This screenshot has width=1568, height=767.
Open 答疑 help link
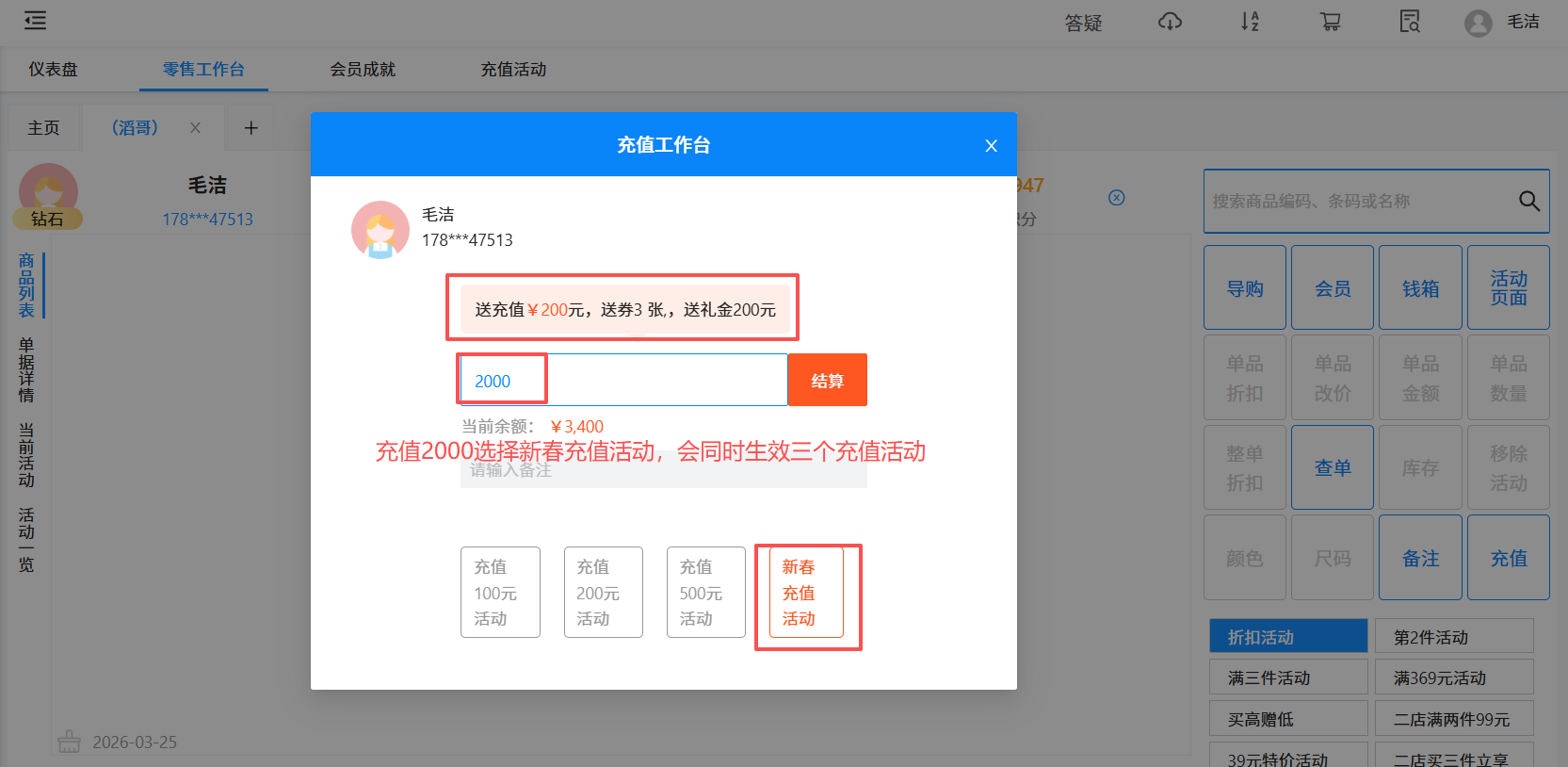click(1083, 23)
